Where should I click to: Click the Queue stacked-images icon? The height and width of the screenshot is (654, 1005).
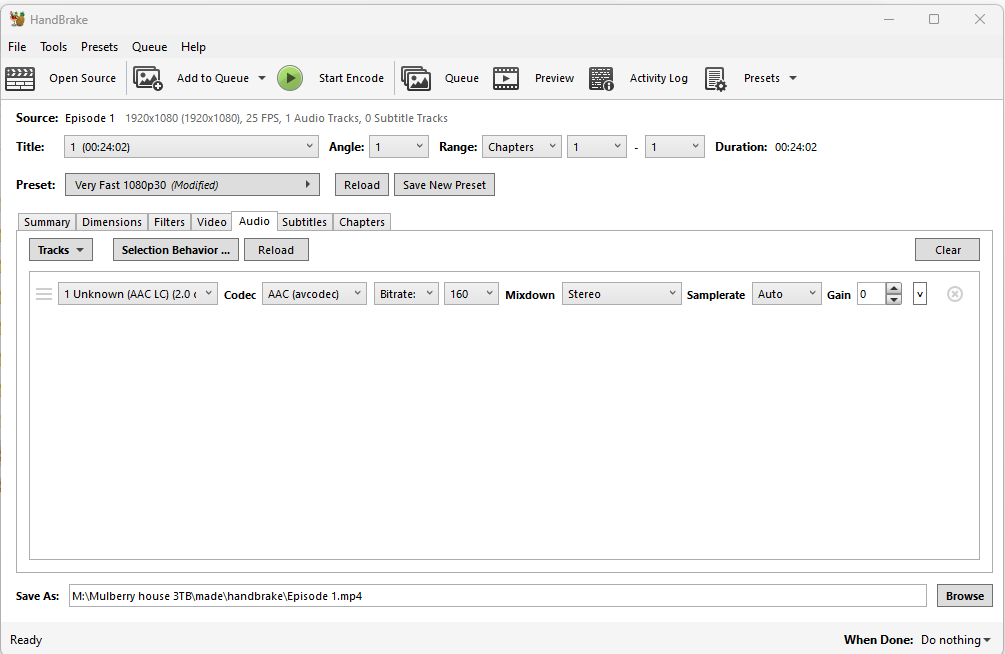pyautogui.click(x=416, y=78)
